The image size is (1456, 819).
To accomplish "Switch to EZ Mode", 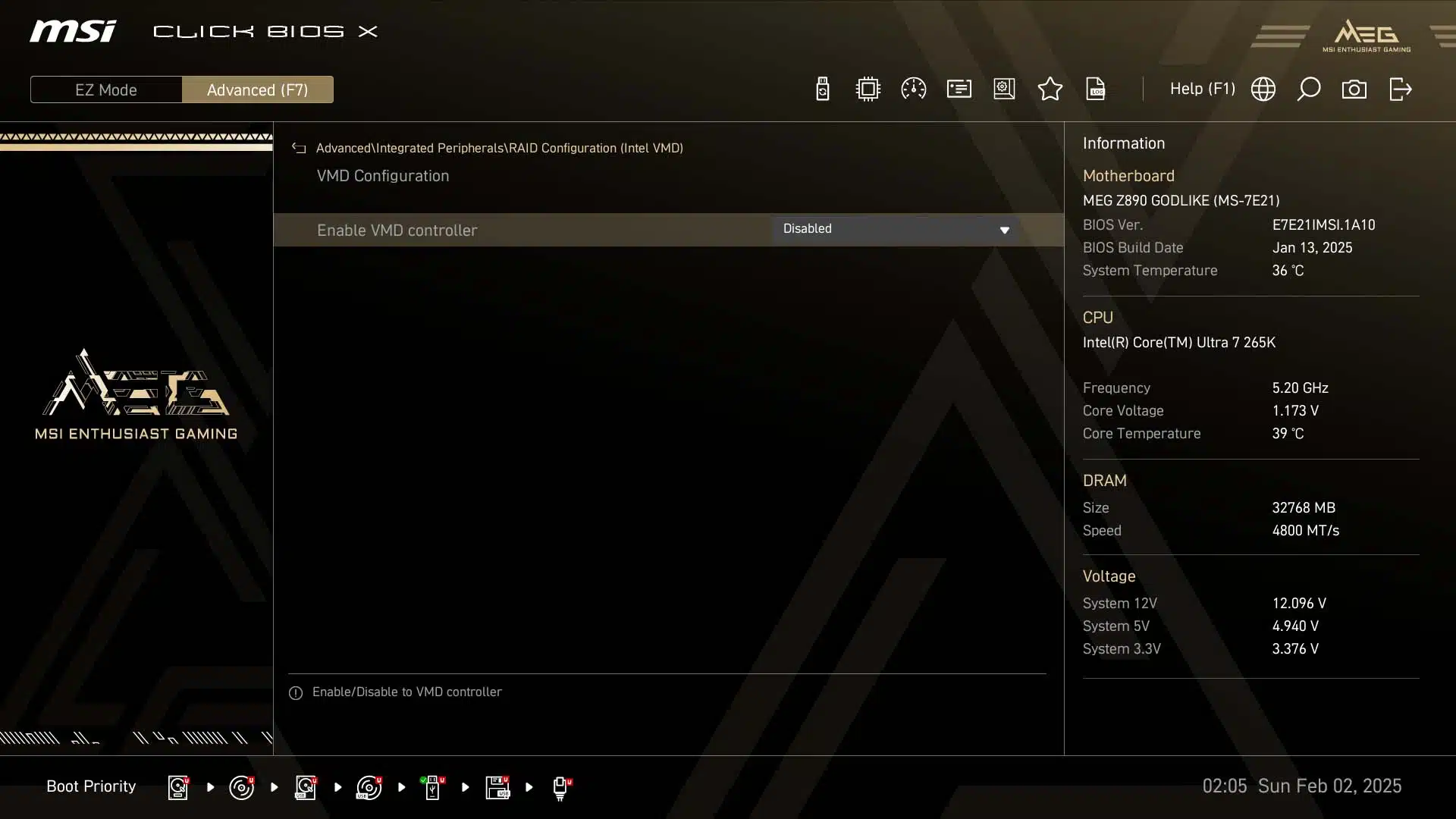I will coord(106,89).
